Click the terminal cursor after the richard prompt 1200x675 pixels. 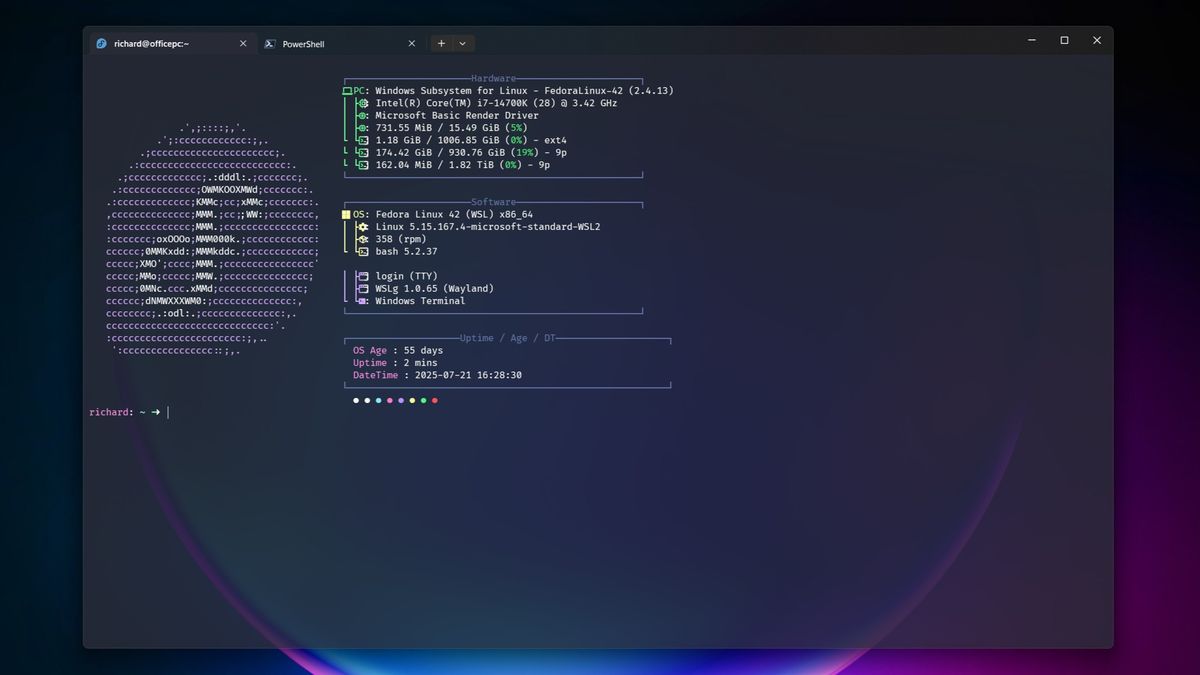[166, 412]
